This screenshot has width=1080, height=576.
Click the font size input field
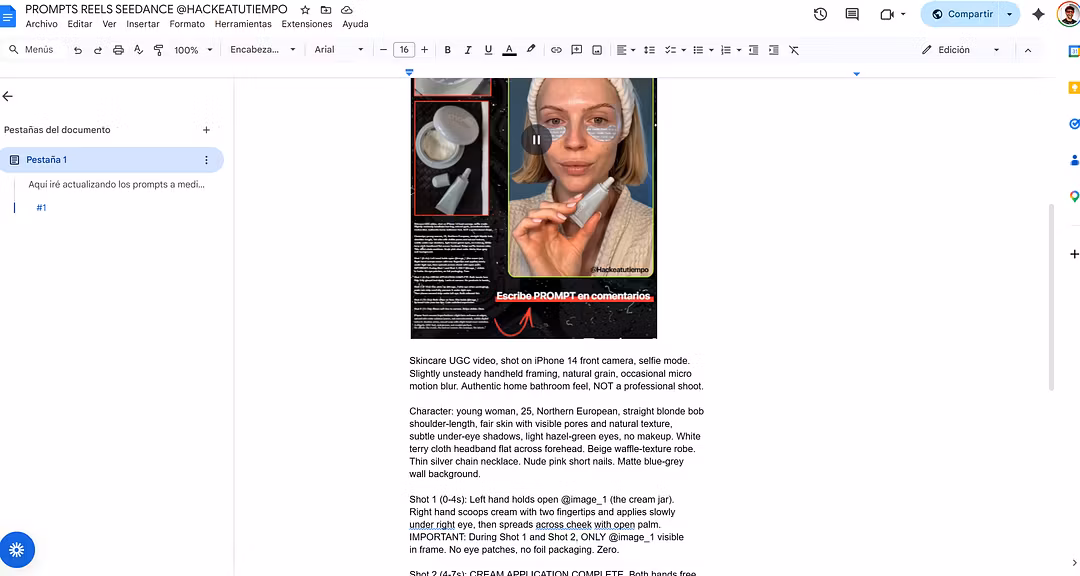[403, 49]
